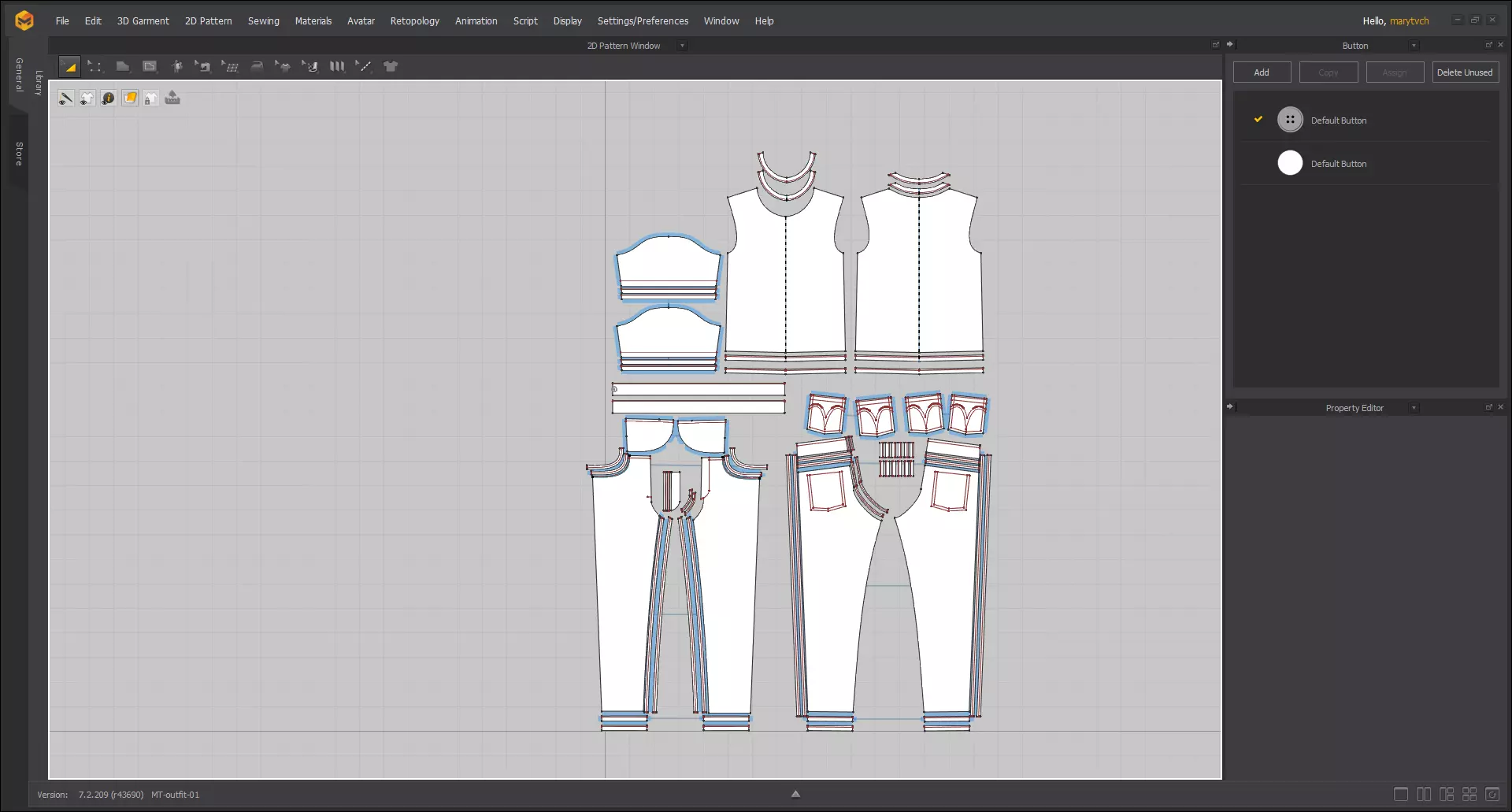This screenshot has height=812, width=1512.
Task: Expand the bottom panel triangle arrow
Action: (795, 794)
